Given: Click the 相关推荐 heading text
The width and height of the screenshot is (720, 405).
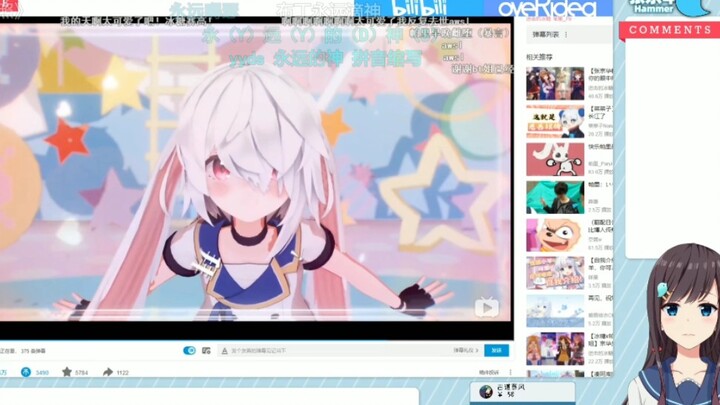Looking at the screenshot, I should (x=539, y=57).
